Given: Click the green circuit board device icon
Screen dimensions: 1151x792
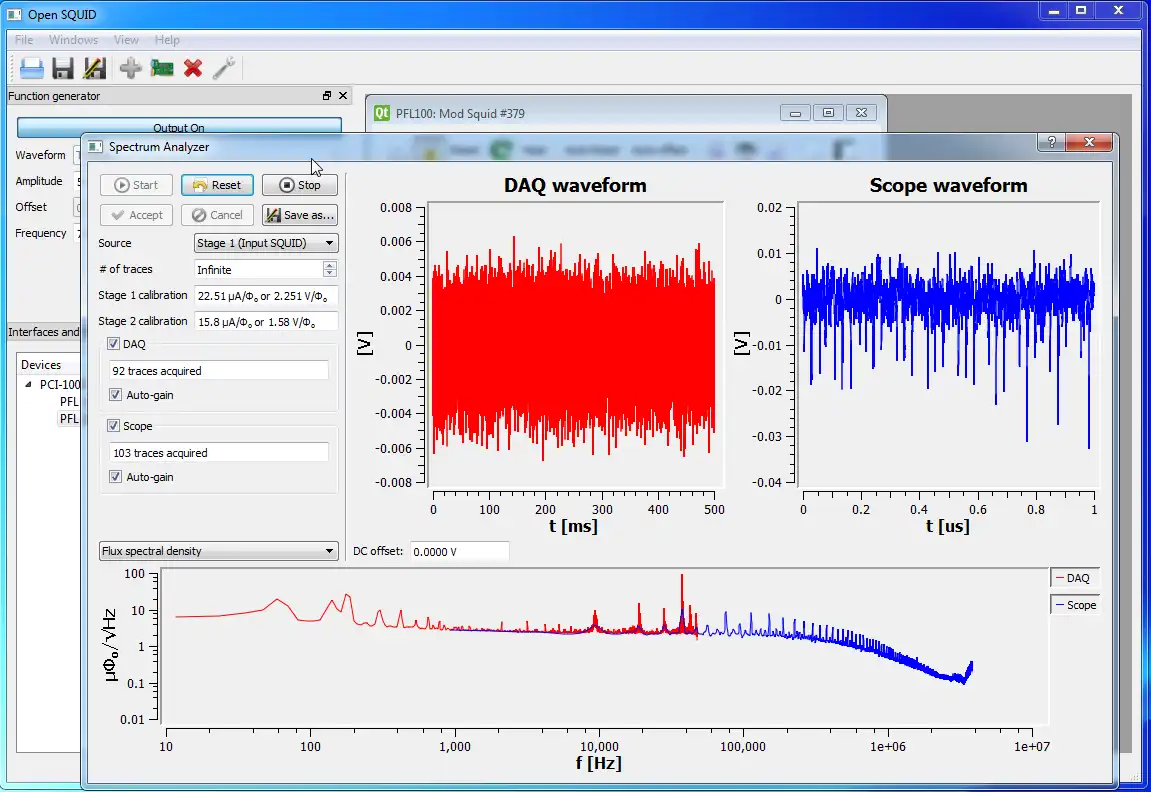Looking at the screenshot, I should coord(161,68).
